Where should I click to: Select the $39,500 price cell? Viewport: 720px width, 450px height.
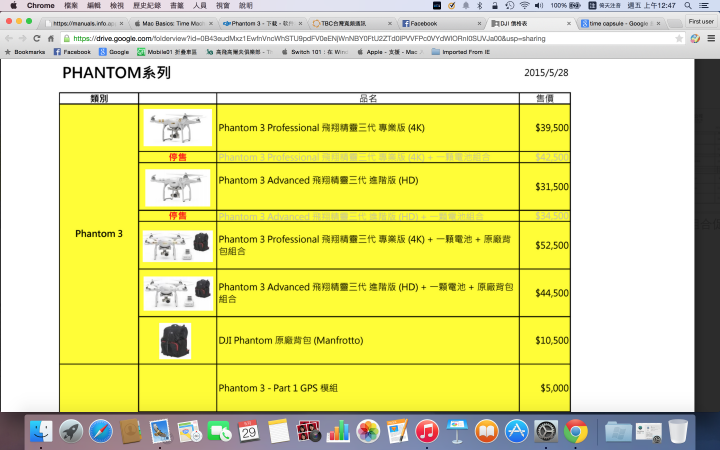click(x=545, y=128)
